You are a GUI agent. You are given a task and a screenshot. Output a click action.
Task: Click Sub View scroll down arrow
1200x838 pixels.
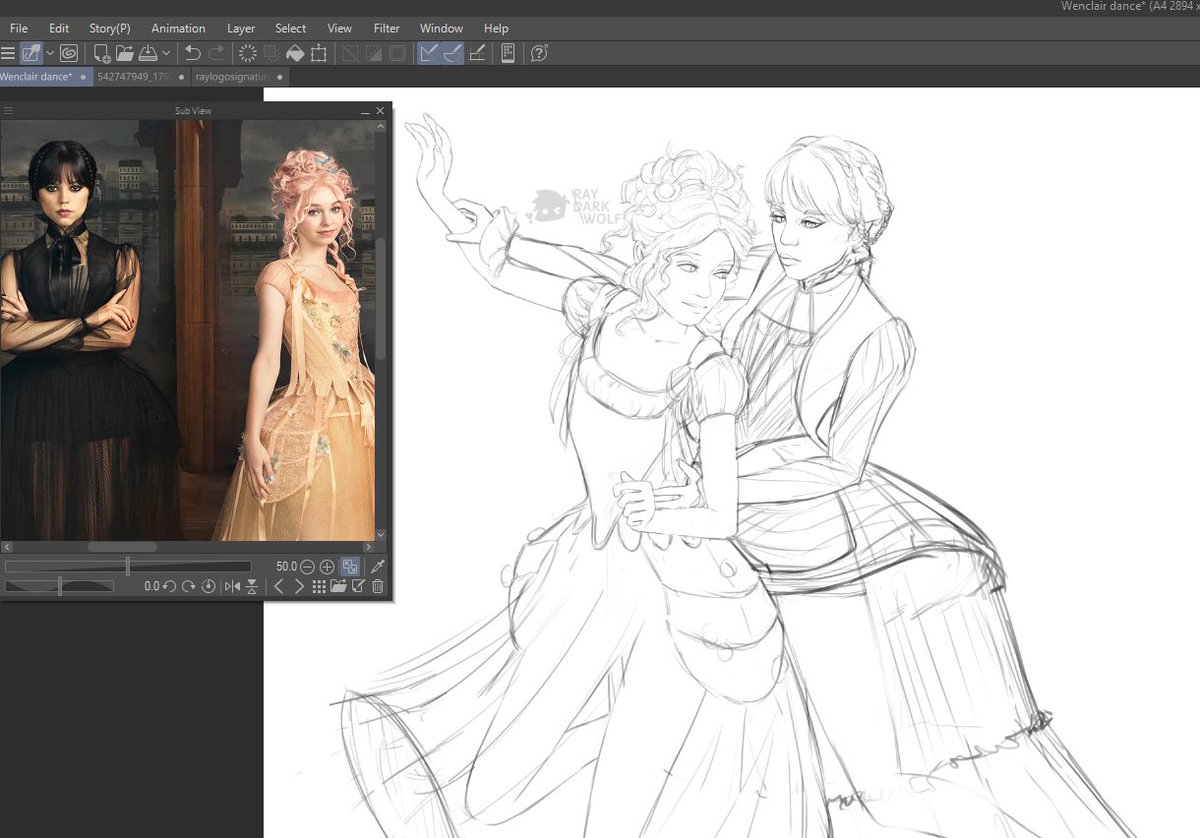click(x=380, y=535)
